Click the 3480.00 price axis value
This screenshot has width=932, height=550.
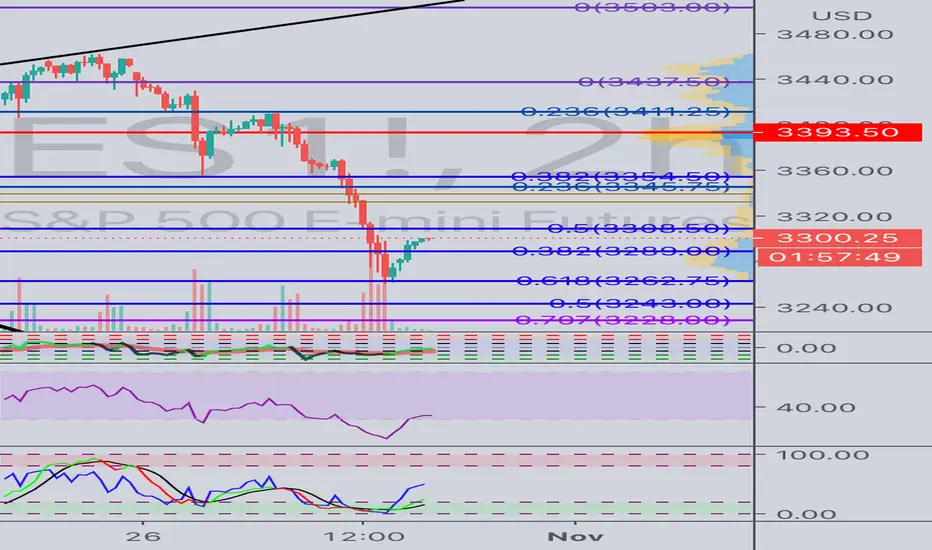coord(835,34)
